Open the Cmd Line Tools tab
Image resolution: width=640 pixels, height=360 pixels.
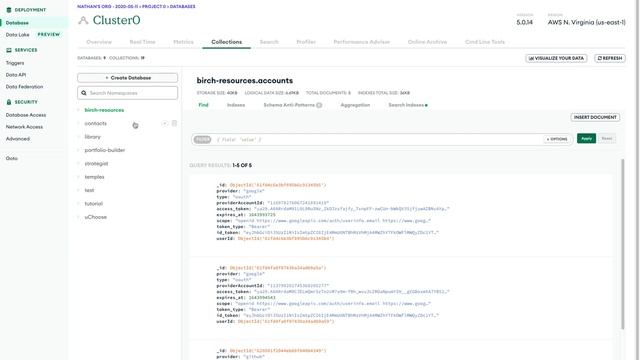(x=485, y=42)
